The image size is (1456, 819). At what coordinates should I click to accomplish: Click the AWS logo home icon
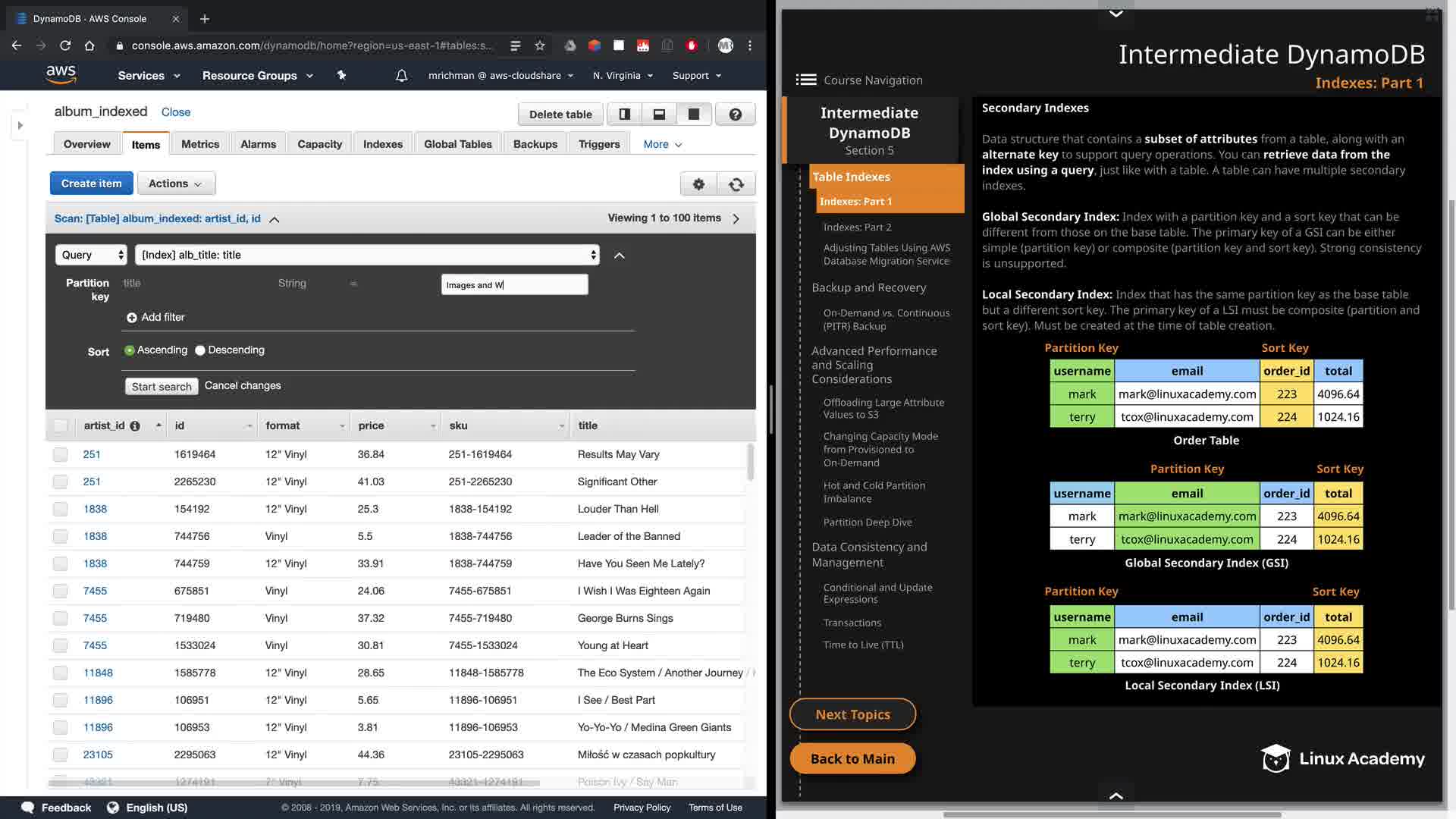click(x=61, y=74)
